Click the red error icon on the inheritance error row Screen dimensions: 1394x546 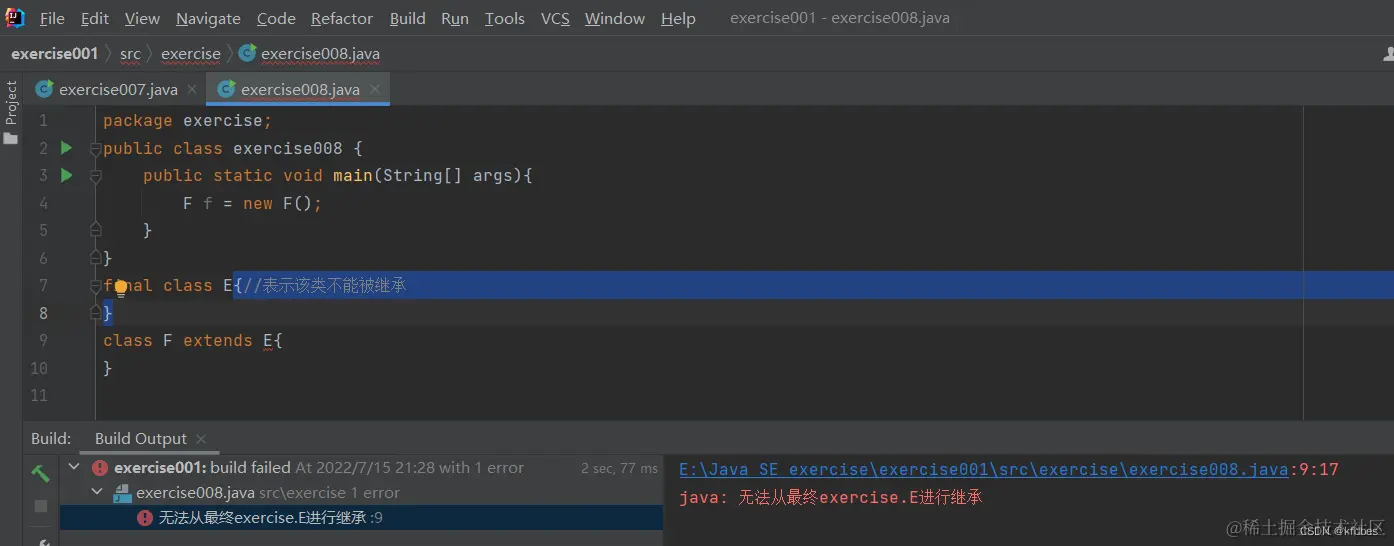(145, 518)
